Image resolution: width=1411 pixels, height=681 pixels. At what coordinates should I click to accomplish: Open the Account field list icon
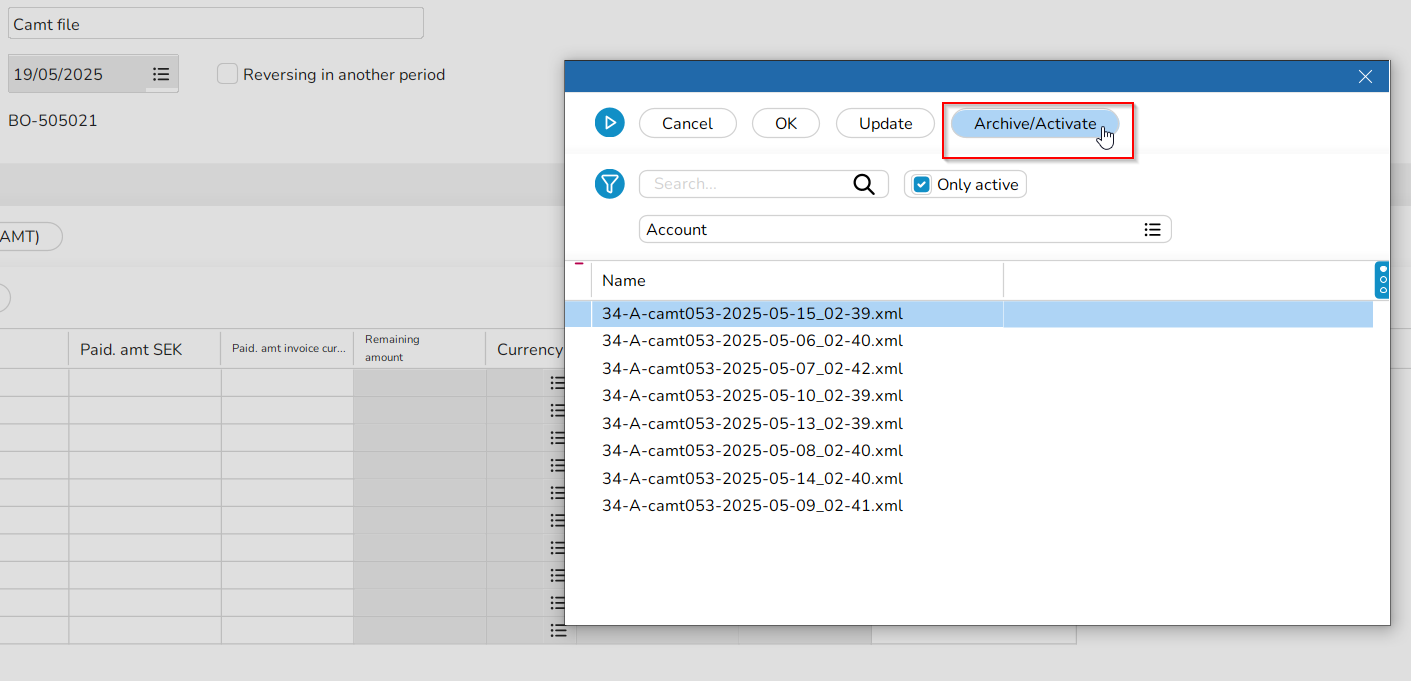point(1152,230)
